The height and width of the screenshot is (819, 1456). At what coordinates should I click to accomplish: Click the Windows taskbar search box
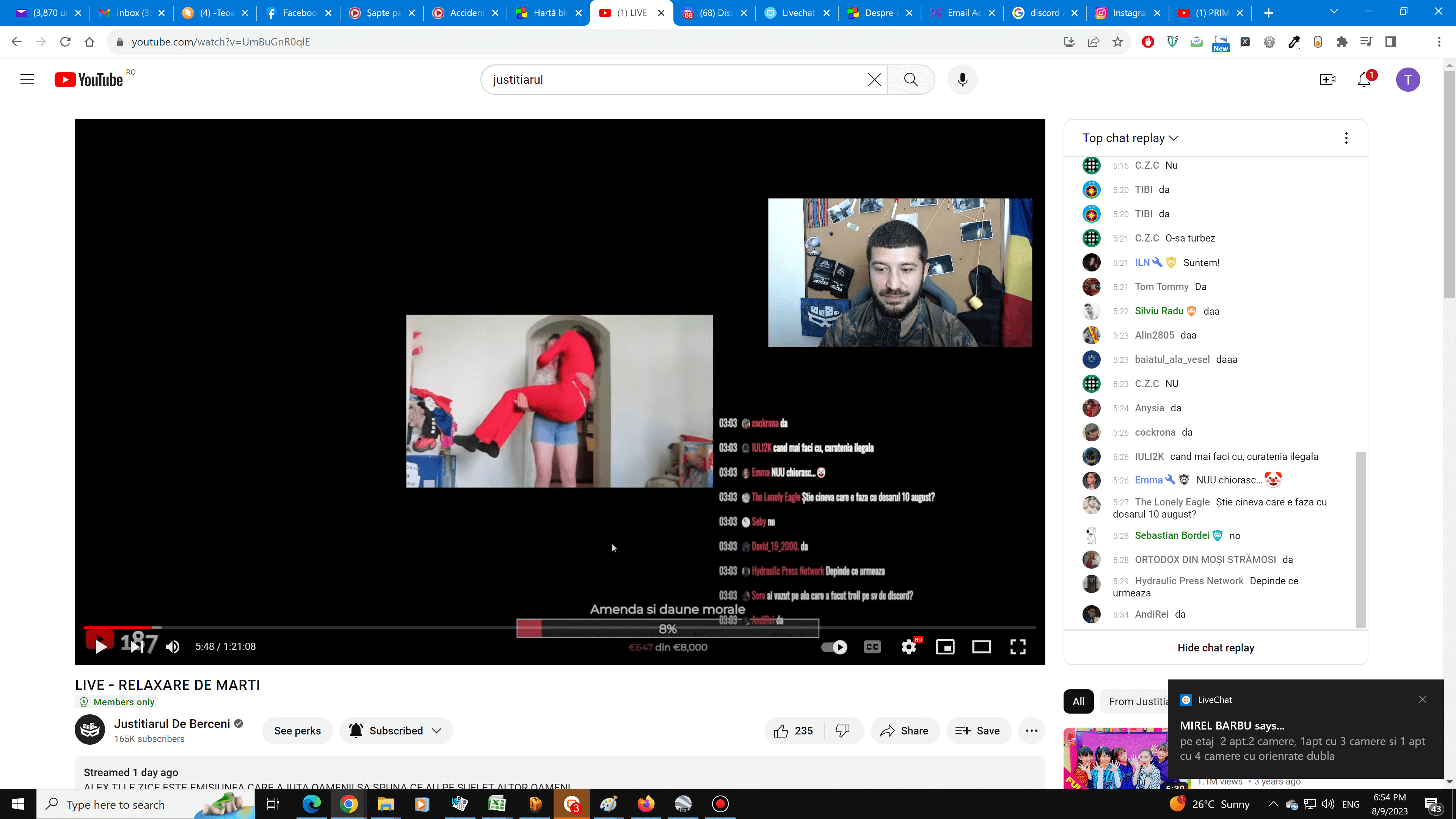[x=146, y=804]
